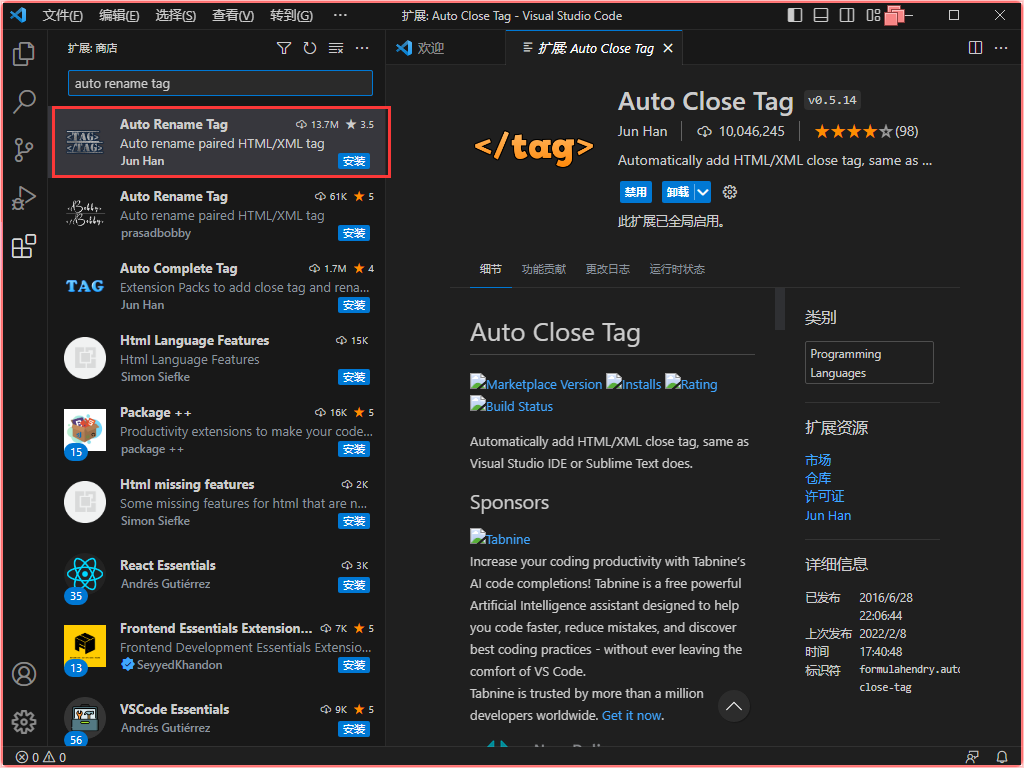Install the Html Language Features extension

354,377
